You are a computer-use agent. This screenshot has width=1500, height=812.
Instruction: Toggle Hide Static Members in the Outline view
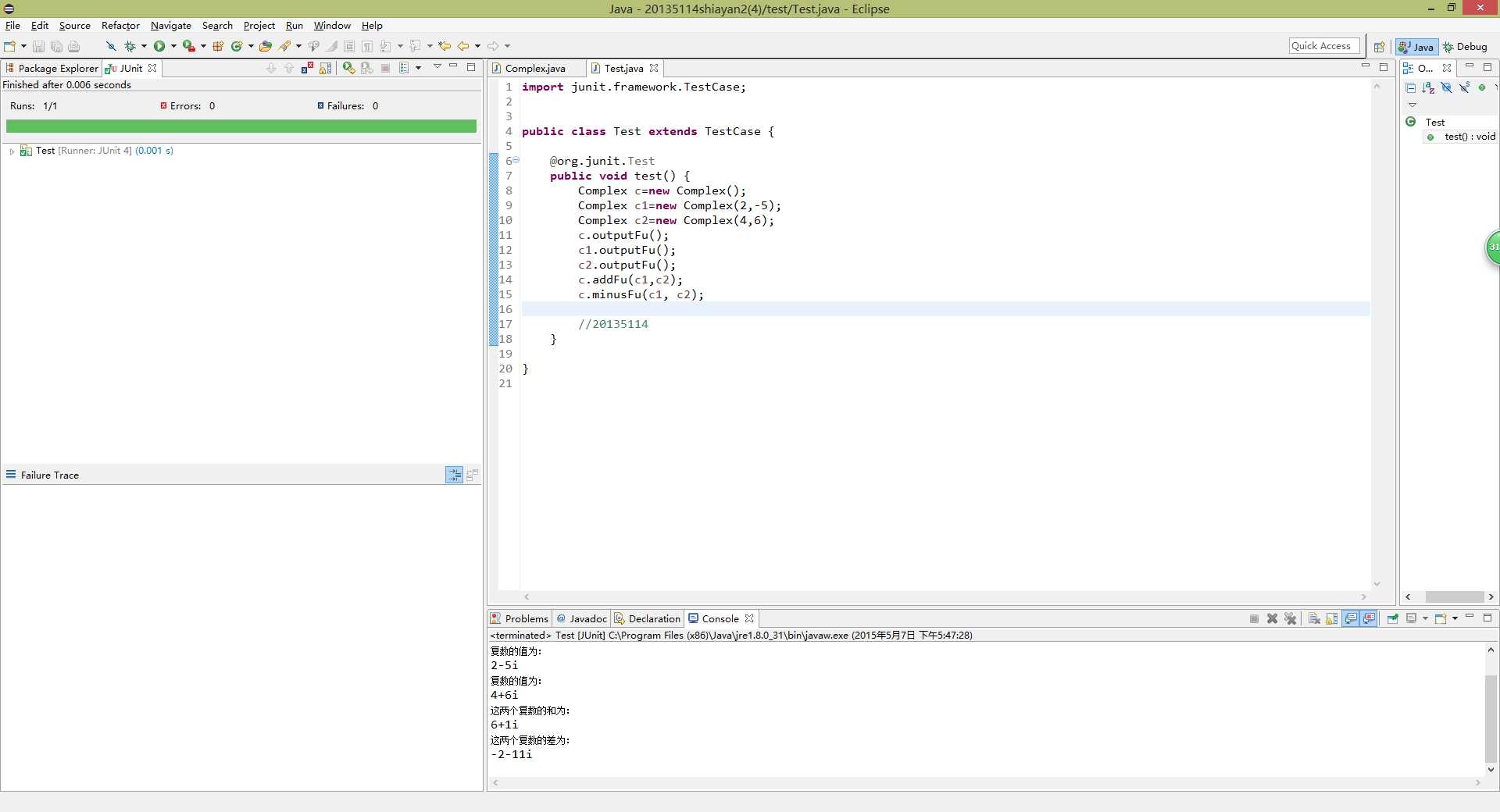click(x=1465, y=87)
